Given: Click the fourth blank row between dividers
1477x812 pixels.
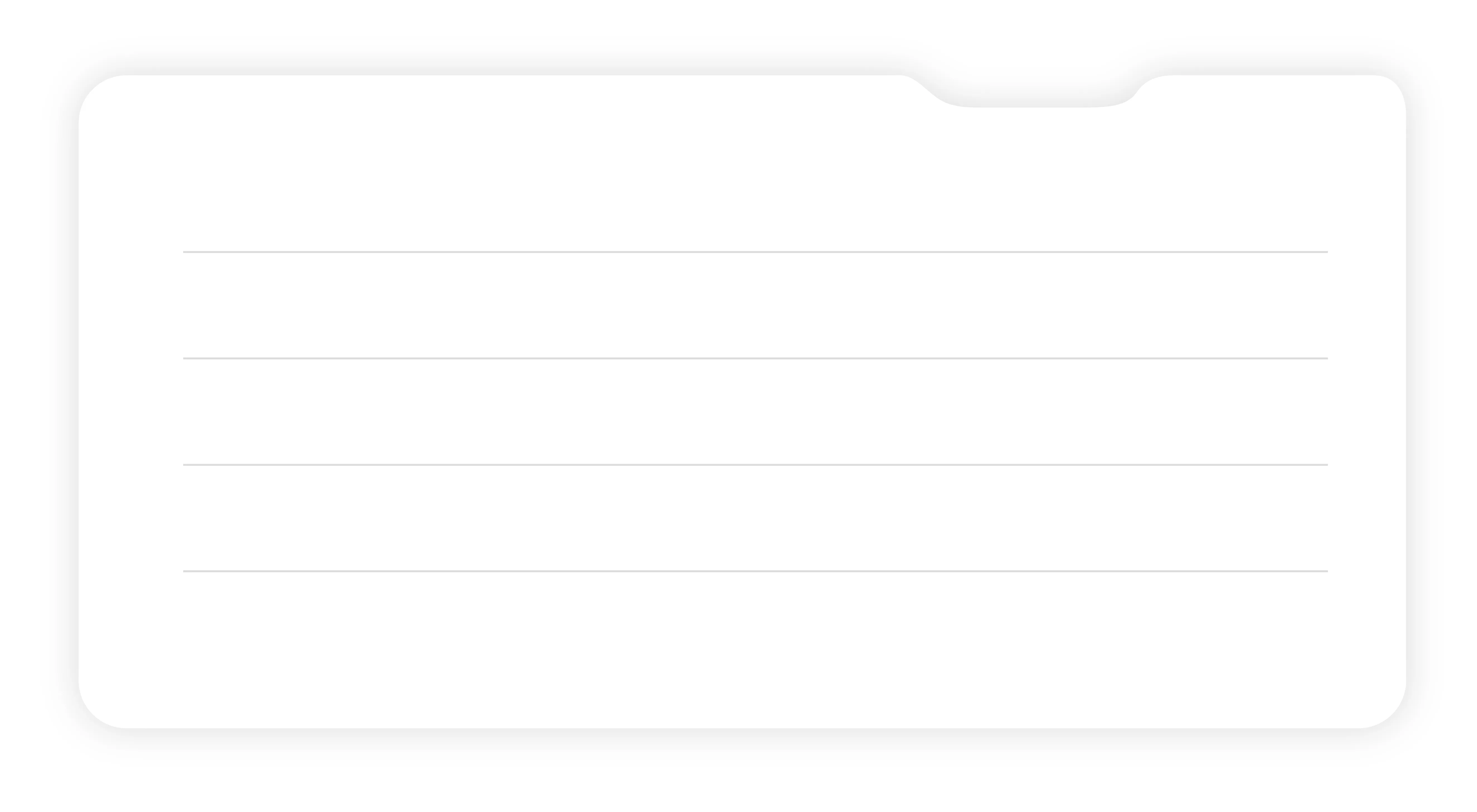Looking at the screenshot, I should click(x=755, y=518).
